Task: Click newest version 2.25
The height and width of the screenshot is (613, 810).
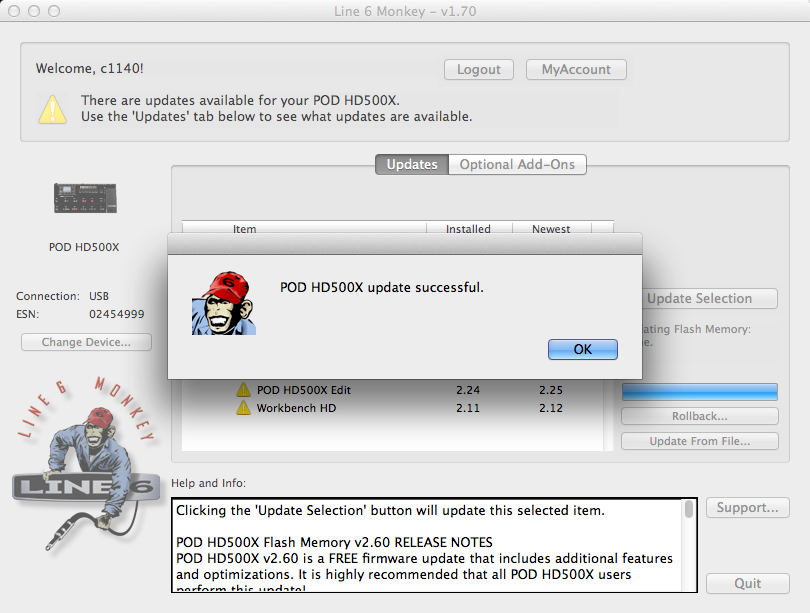Action: point(551,390)
